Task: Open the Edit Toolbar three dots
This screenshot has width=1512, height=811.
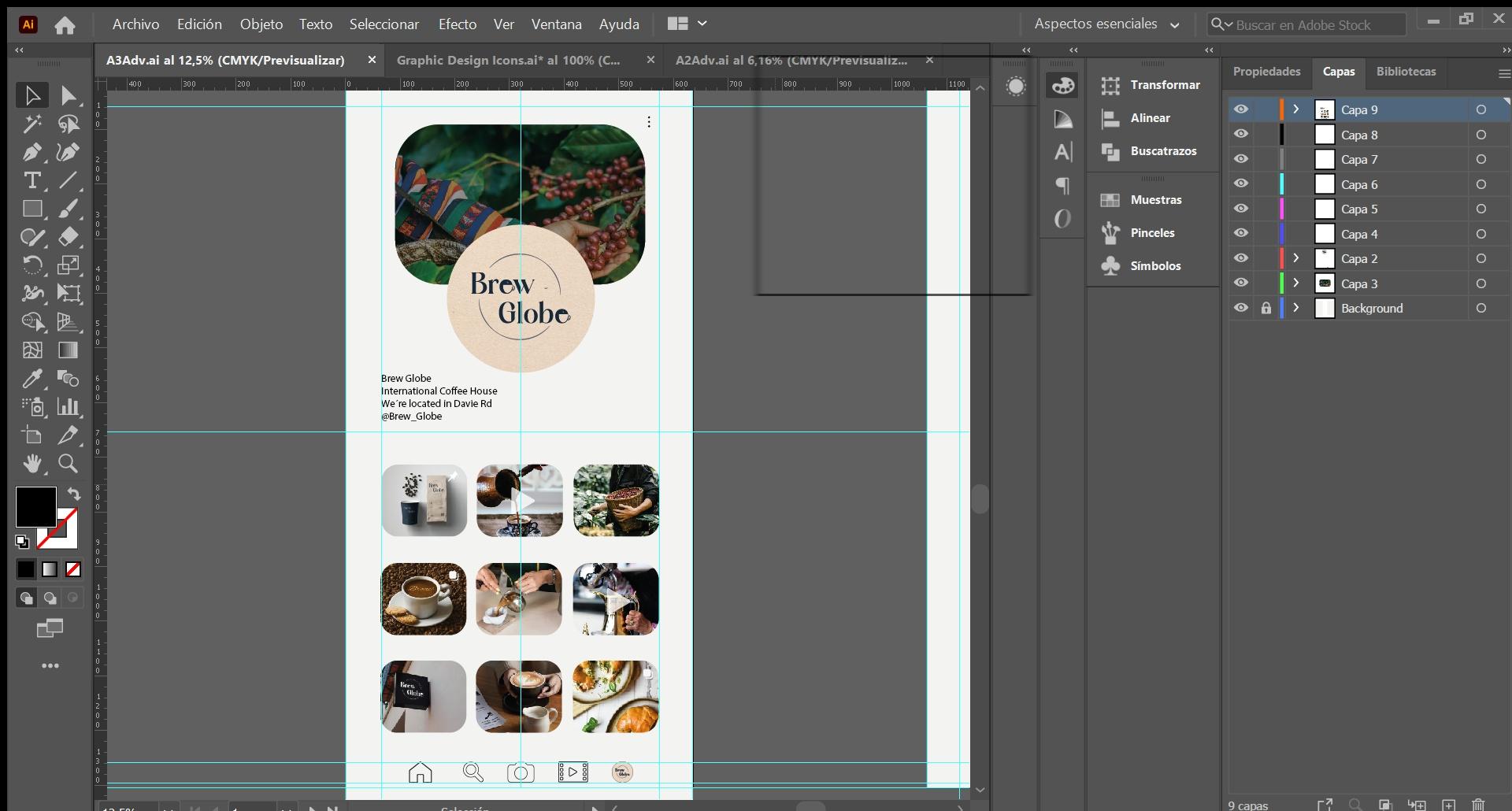Action: point(50,666)
